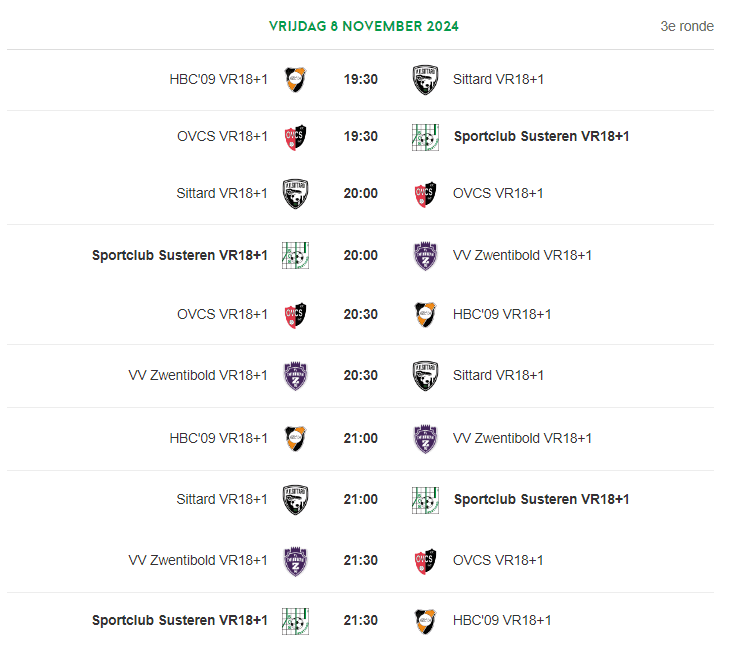Click OVCS away logo in 20:00 match

pos(425,194)
